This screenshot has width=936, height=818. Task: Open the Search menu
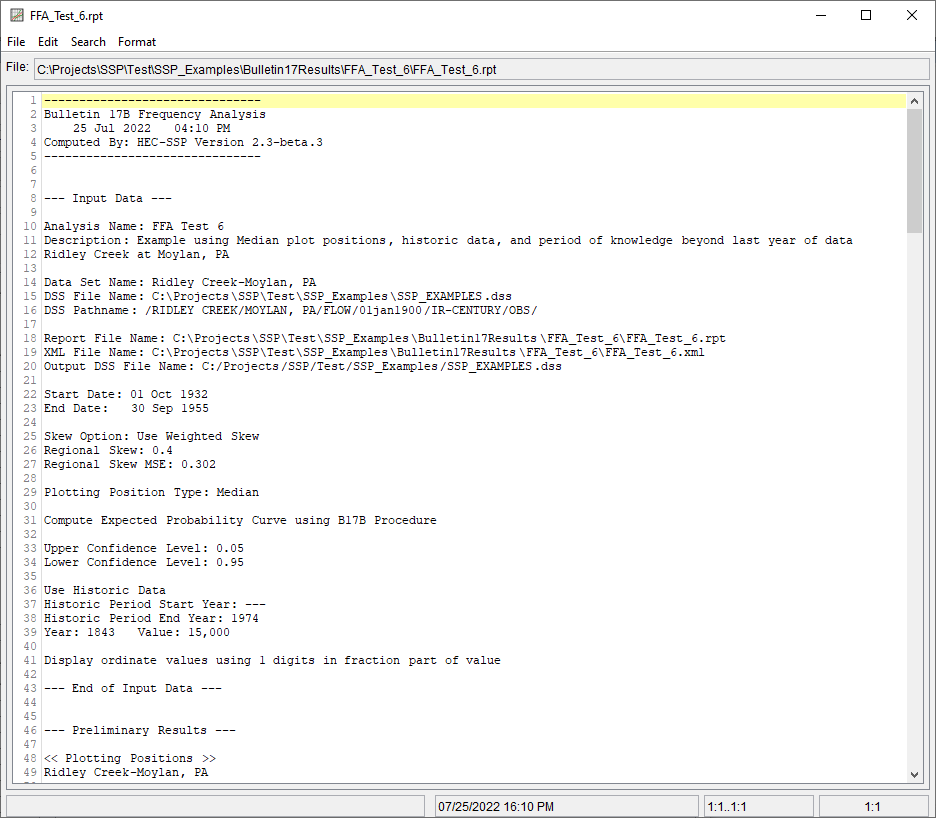(88, 42)
